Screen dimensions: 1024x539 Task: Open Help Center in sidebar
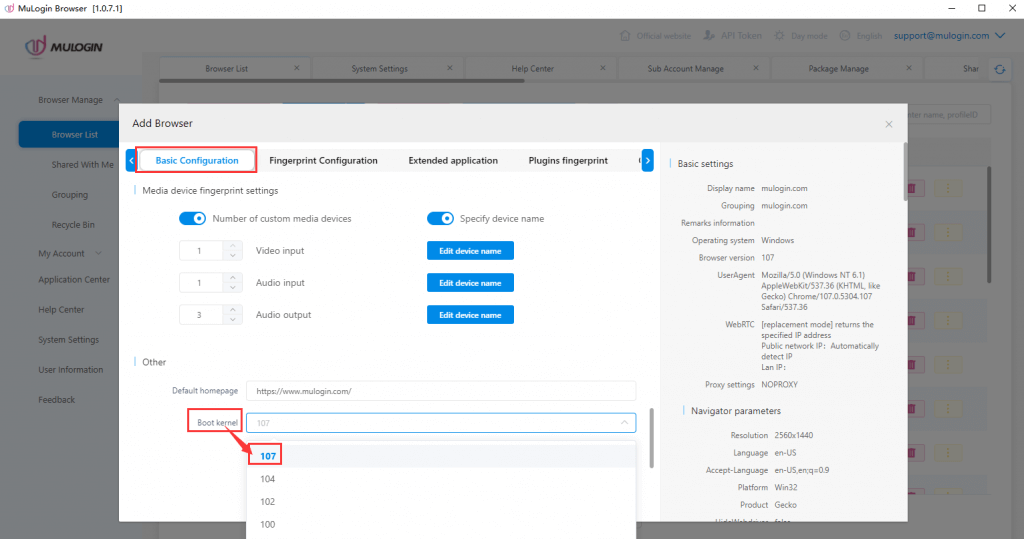(x=61, y=310)
